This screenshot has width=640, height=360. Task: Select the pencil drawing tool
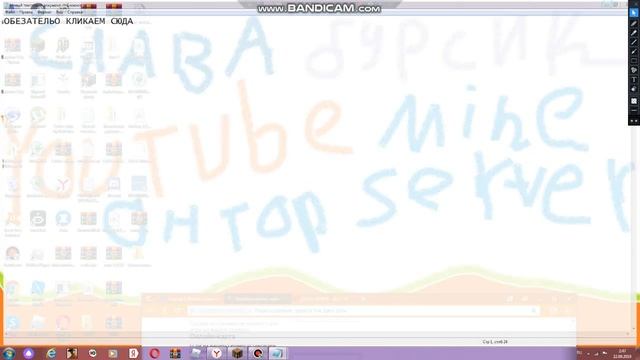pyautogui.click(x=634, y=24)
